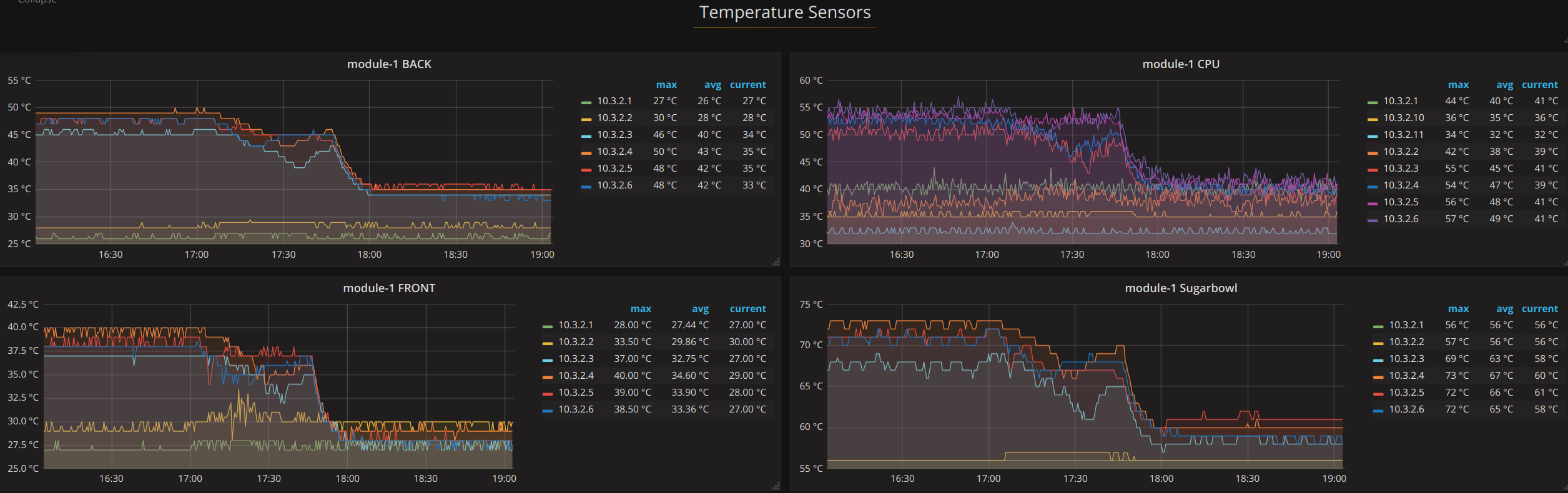This screenshot has height=493, width=1568.
Task: Click the purple swatch for 10.3.2.6 in CPU legend
Action: [x=1372, y=220]
